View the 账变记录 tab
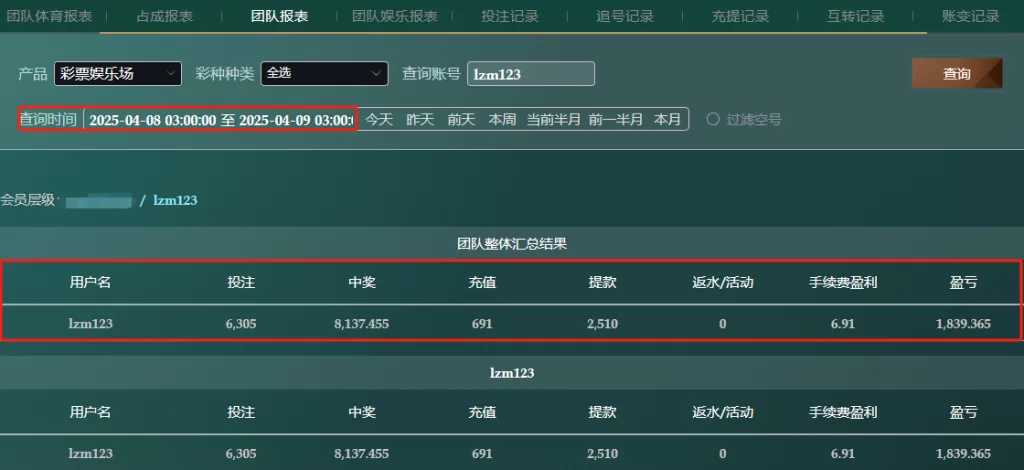1024x470 pixels. click(x=970, y=16)
